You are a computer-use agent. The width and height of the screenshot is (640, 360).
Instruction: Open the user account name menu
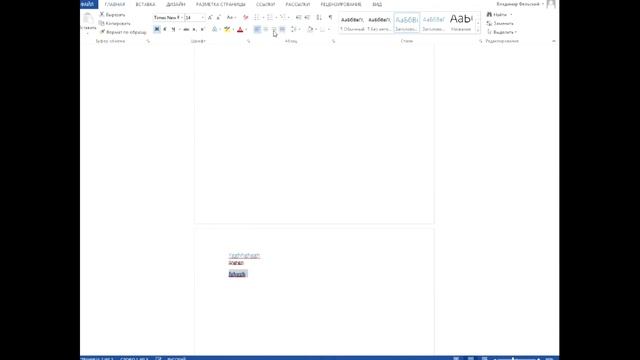tap(519, 4)
